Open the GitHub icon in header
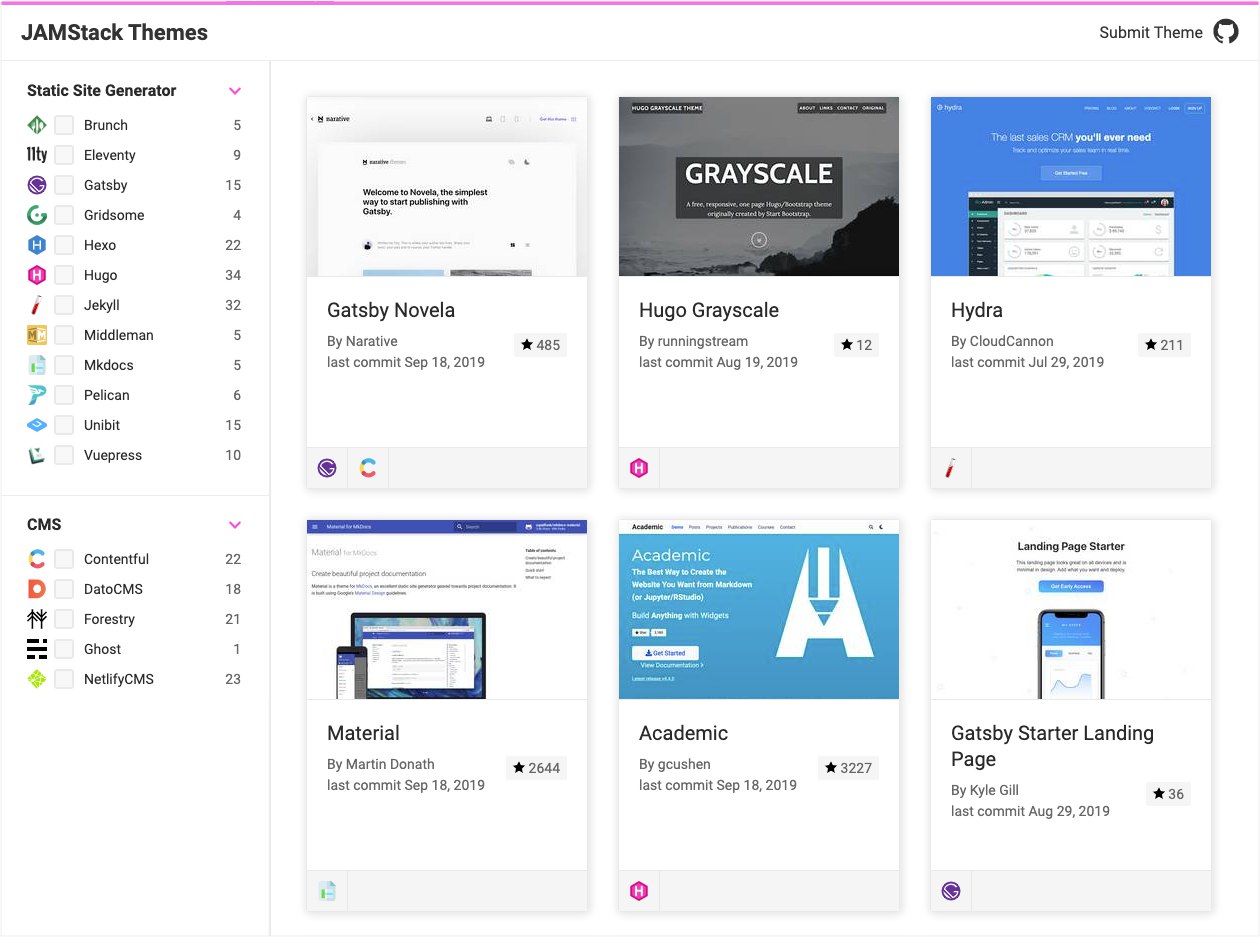 1226,32
